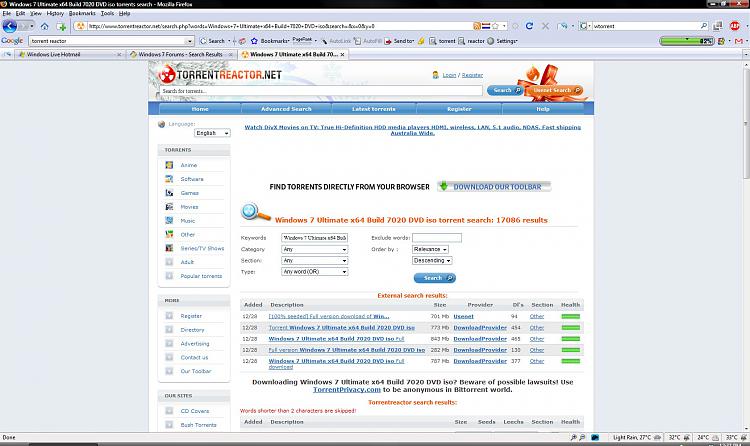Click the Google toolbar Bookmarks star

coord(254,41)
